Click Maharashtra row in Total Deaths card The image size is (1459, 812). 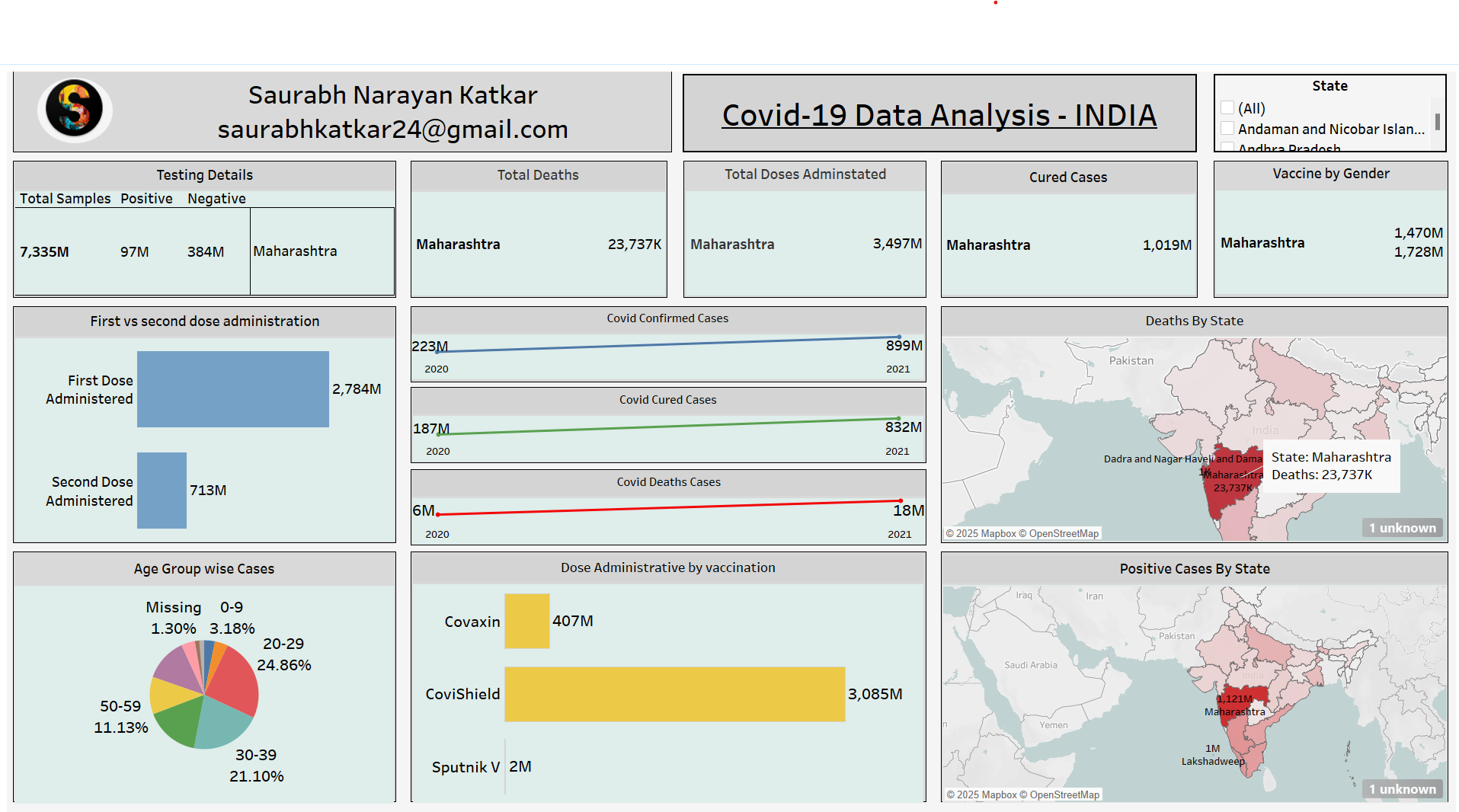click(x=539, y=245)
